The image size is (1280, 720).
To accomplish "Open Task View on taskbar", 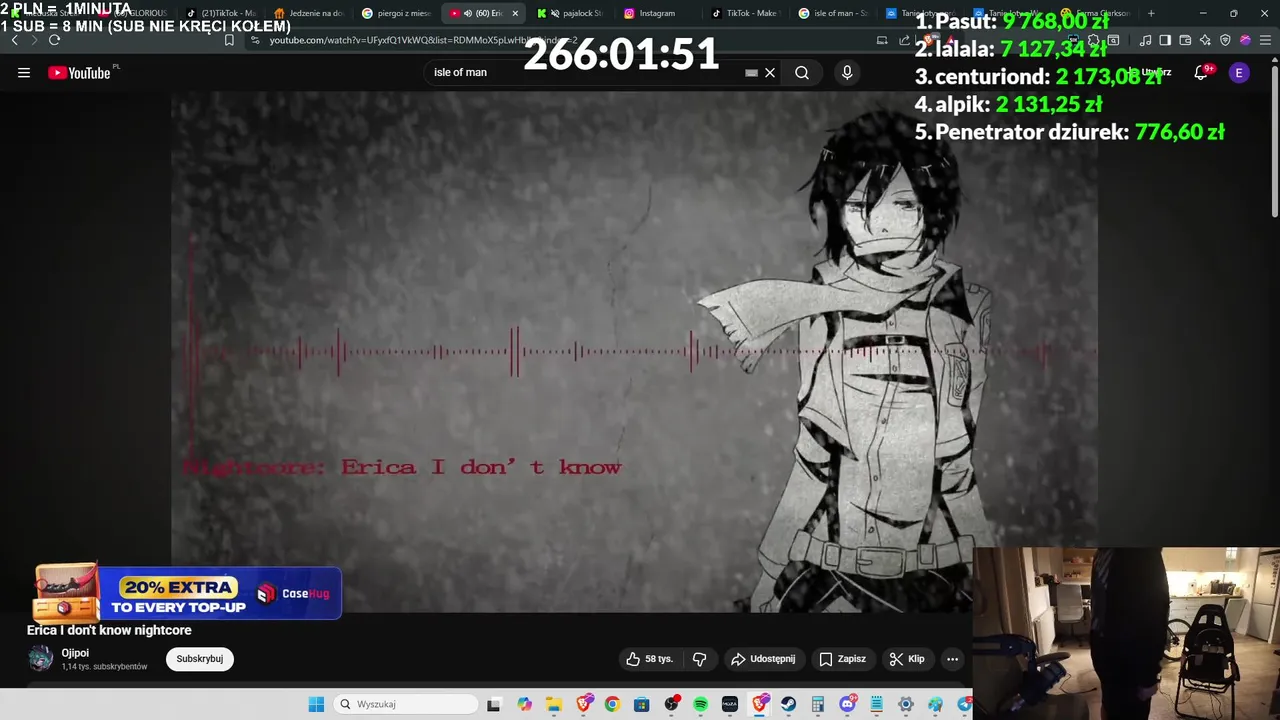I will [x=494, y=704].
